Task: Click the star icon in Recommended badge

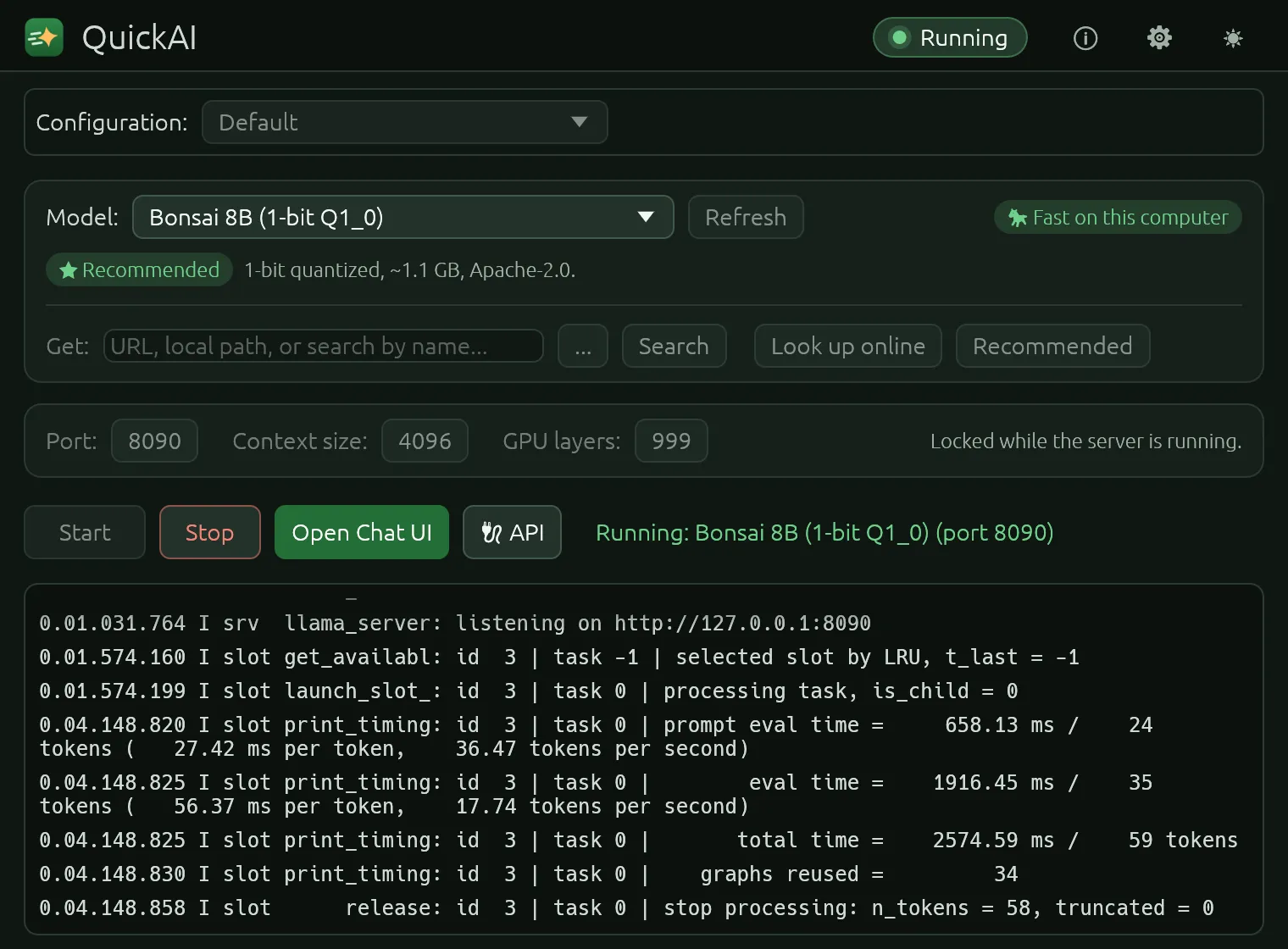Action: pyautogui.click(x=68, y=270)
